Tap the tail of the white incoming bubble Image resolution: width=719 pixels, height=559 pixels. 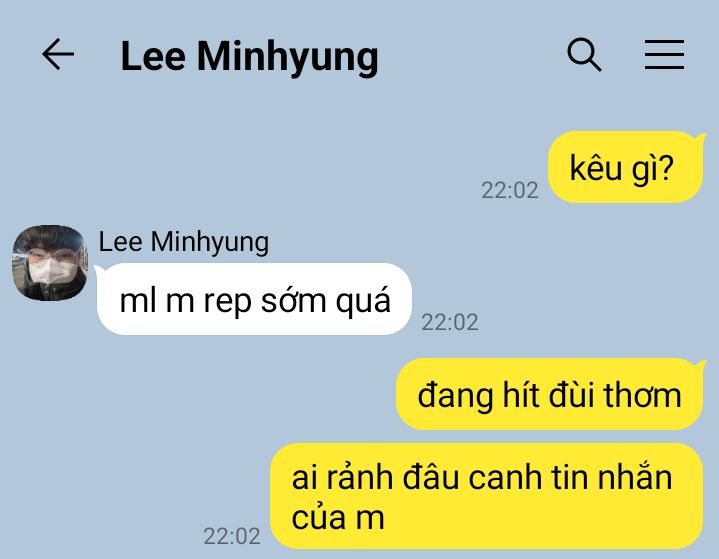click(99, 270)
